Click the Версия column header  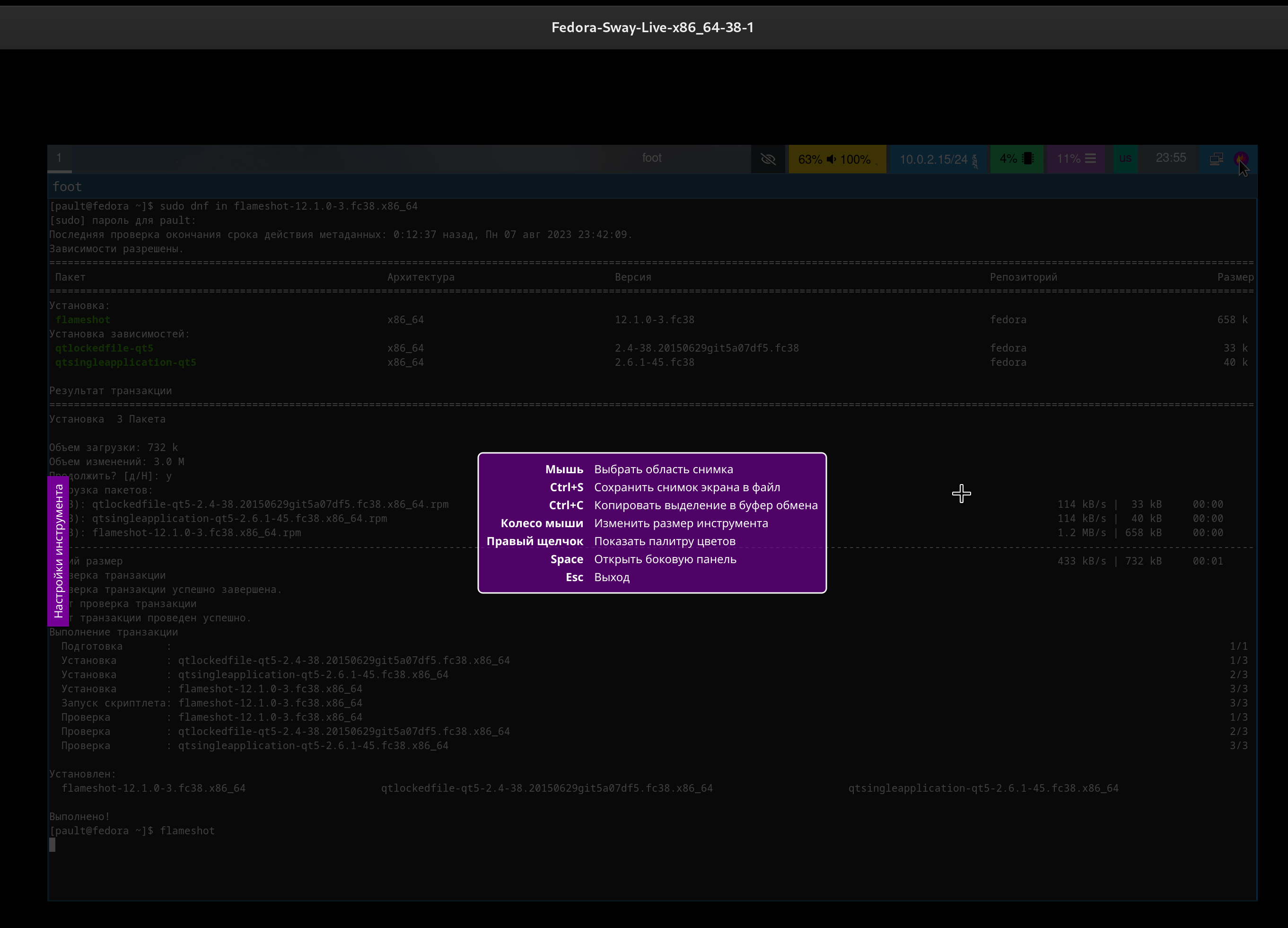tap(632, 277)
